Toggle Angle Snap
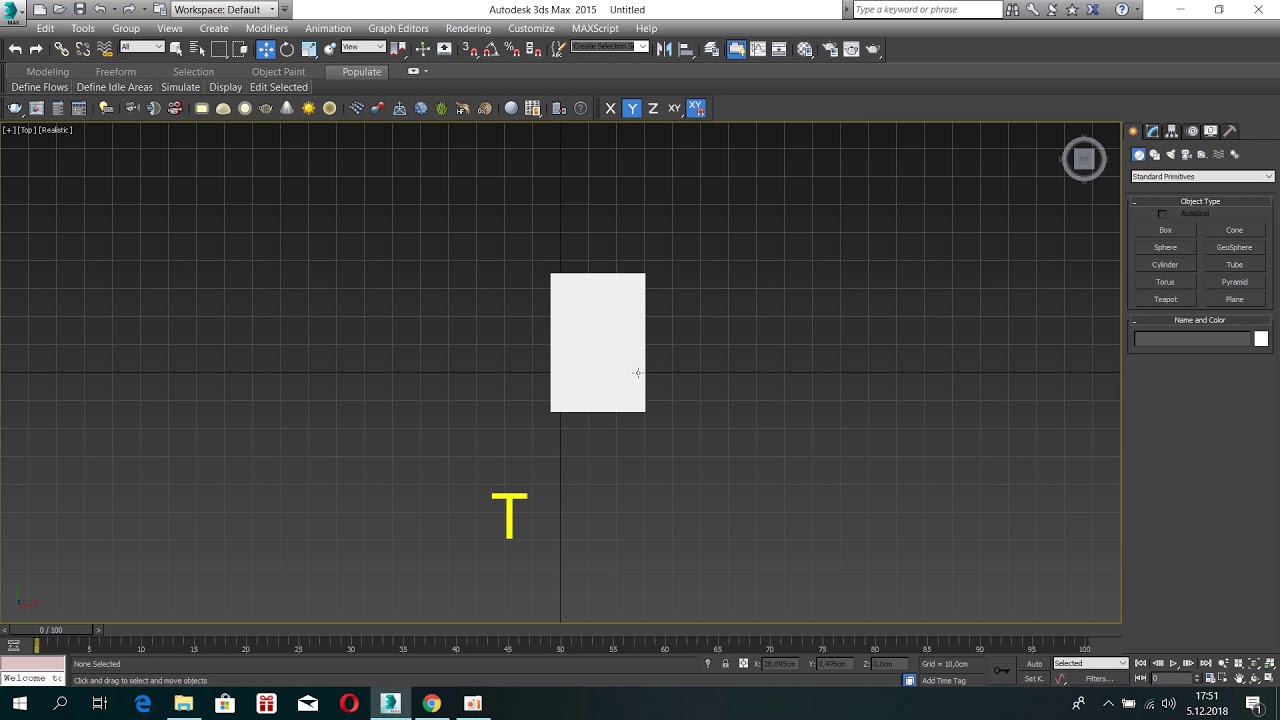Screen dimensions: 1280x720 [490, 49]
